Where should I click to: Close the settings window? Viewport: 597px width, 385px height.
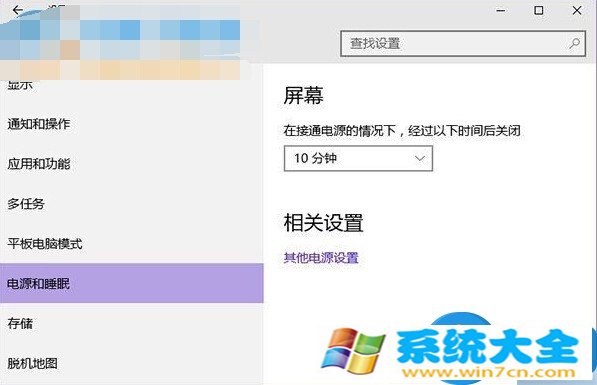tap(577, 10)
